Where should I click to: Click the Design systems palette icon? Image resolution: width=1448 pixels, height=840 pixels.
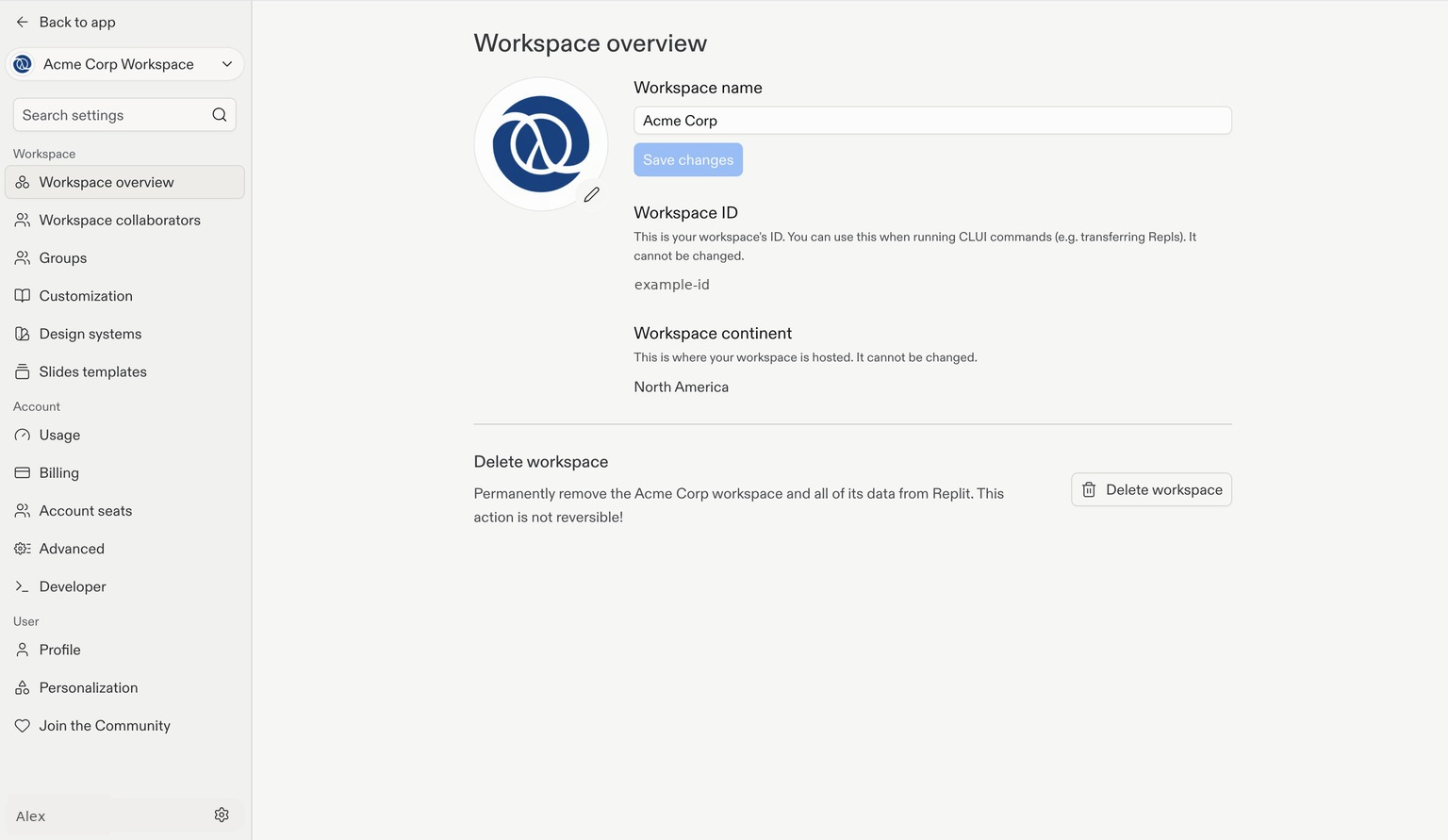[23, 334]
